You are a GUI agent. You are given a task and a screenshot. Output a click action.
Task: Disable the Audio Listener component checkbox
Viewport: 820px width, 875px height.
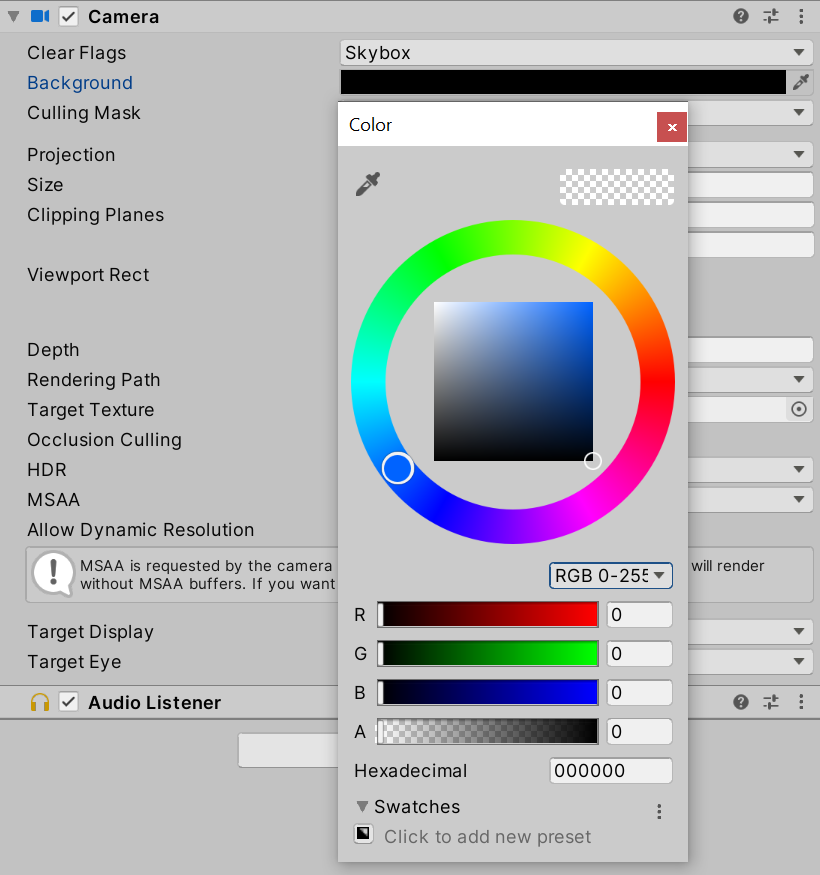tap(69, 702)
